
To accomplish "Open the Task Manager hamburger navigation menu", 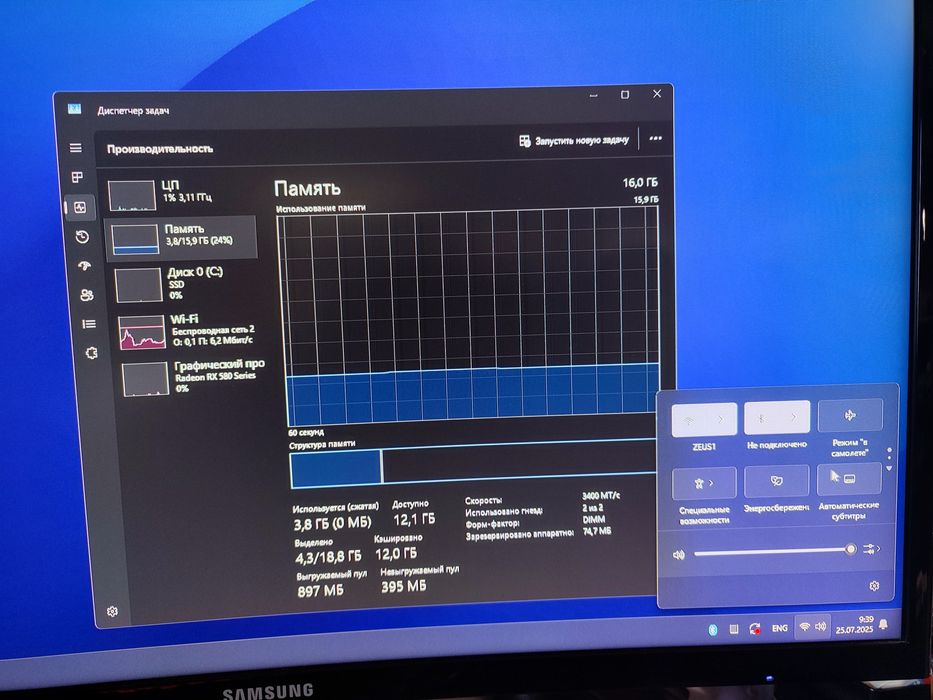I will [76, 148].
